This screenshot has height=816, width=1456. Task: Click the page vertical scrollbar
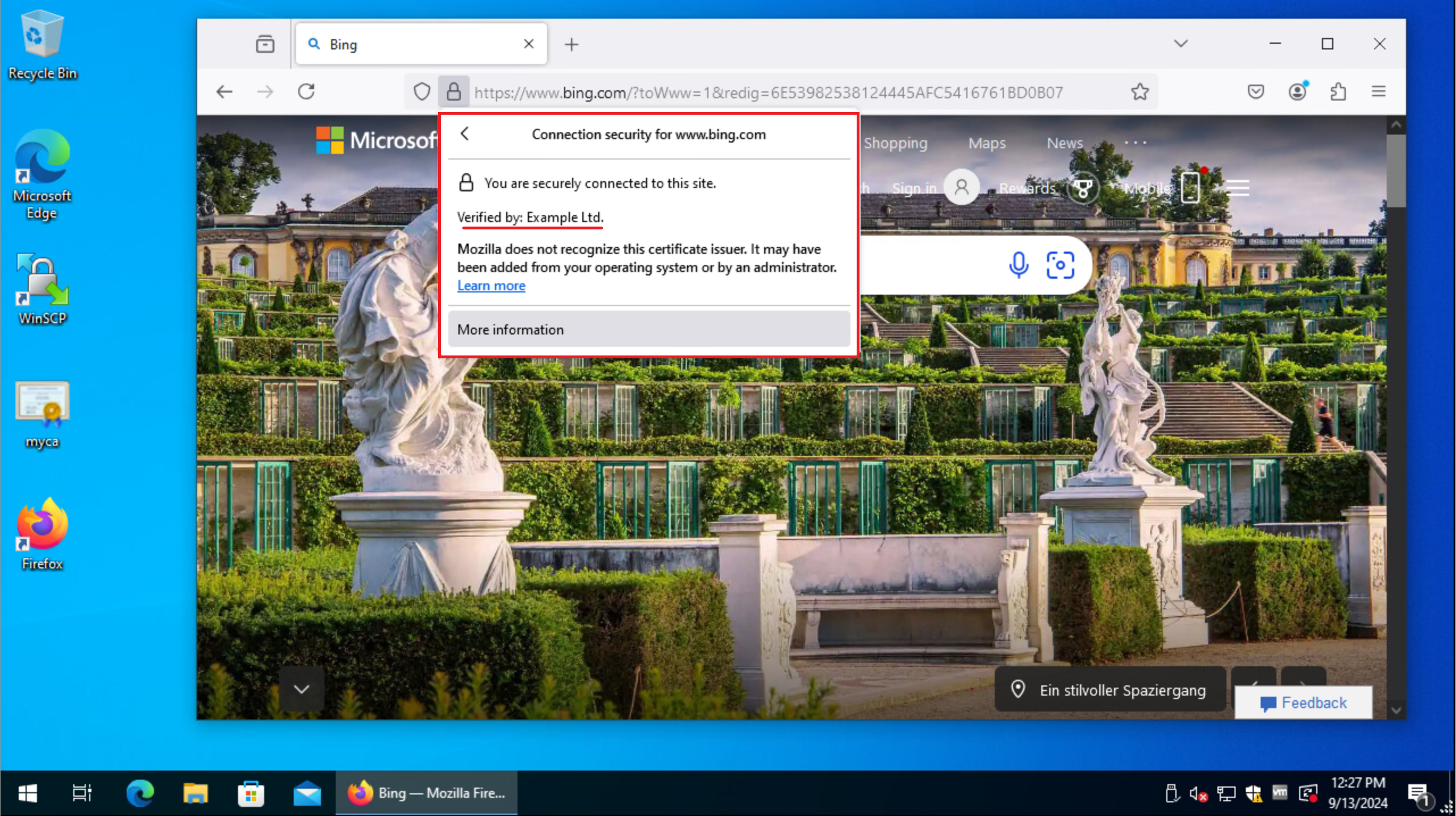click(1396, 170)
